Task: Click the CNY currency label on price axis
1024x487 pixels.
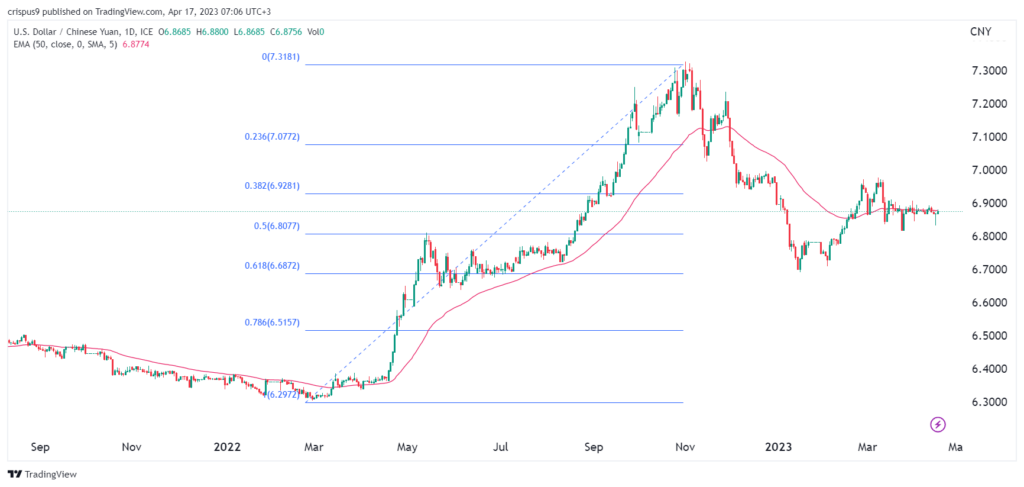Action: 979,31
